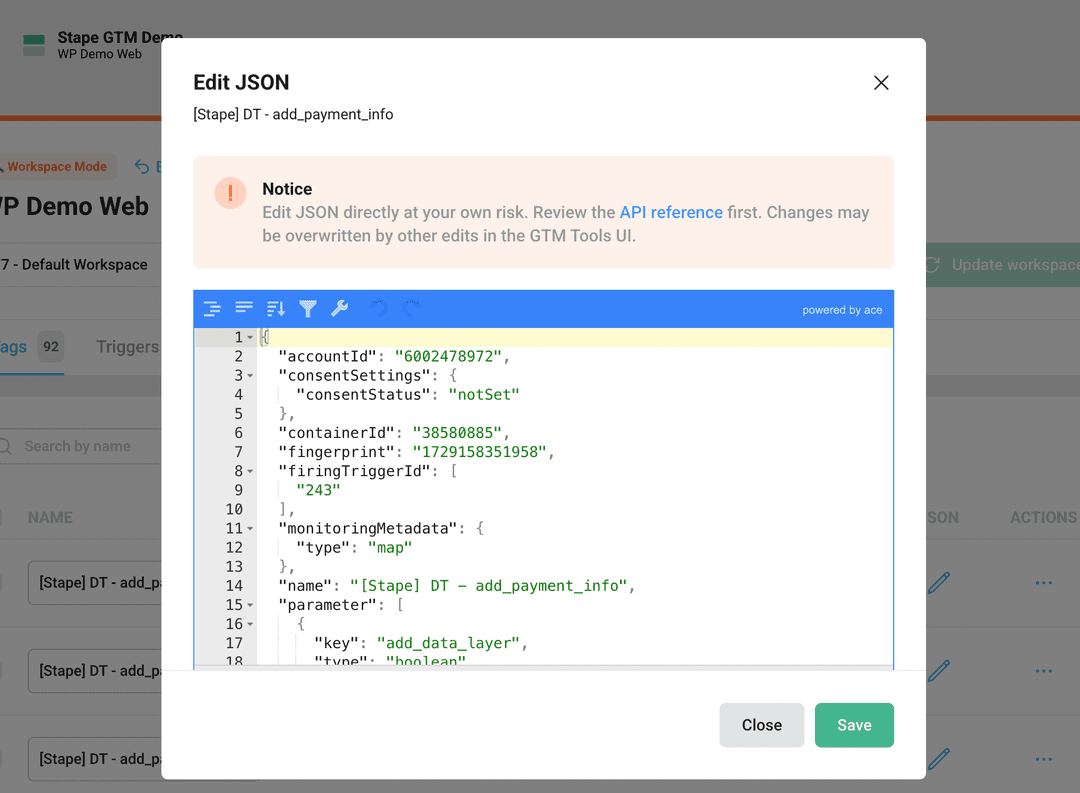Click the Sort contents icon in the editor
This screenshot has height=793, width=1080.
[x=275, y=309]
